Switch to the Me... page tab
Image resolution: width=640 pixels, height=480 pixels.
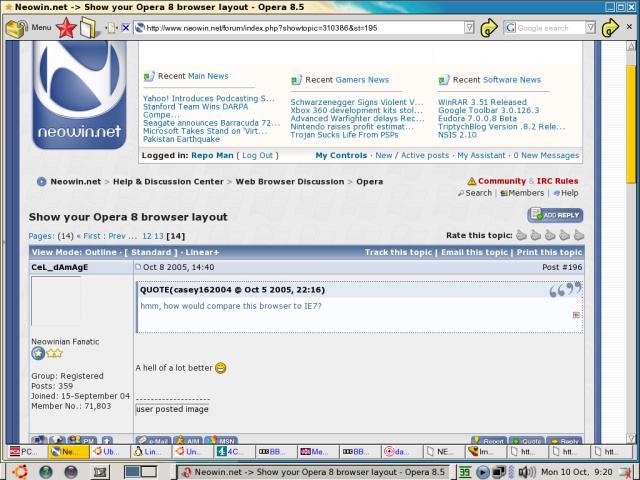click(318, 452)
